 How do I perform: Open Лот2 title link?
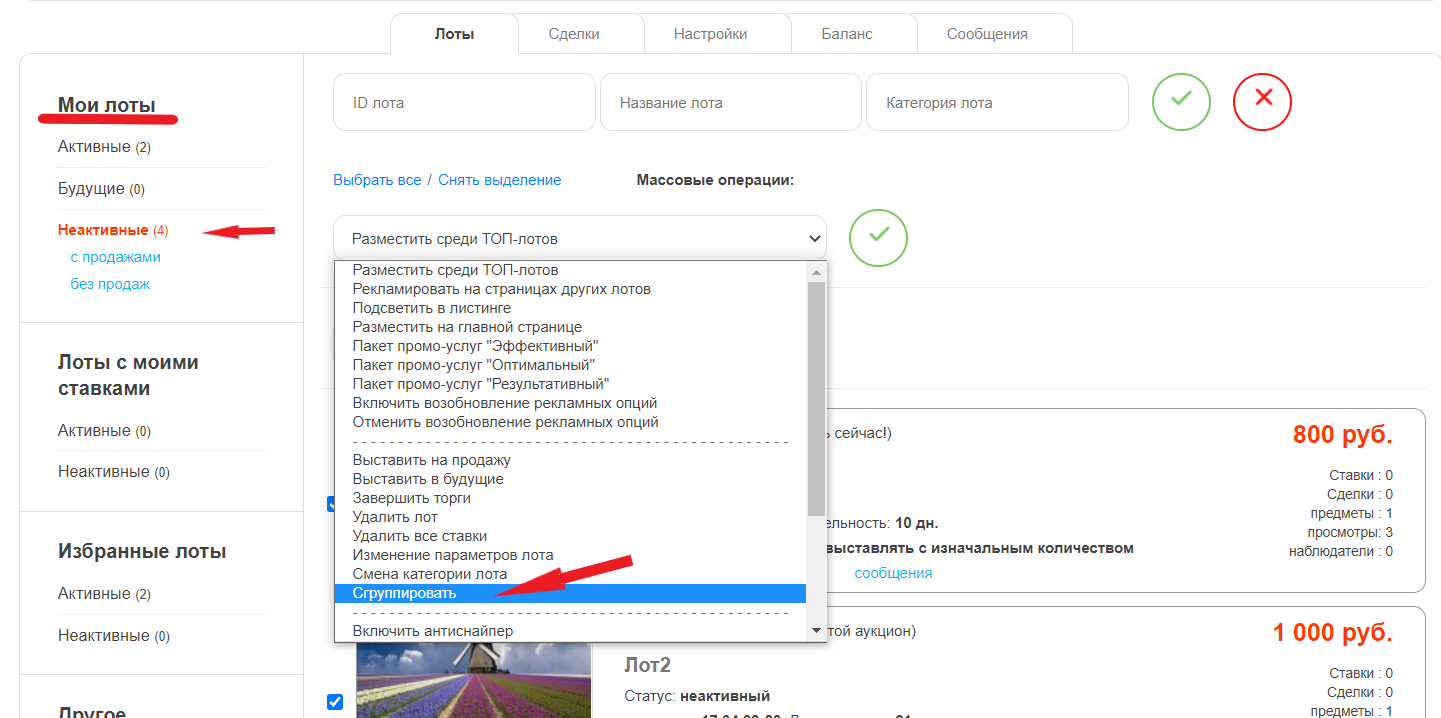[x=647, y=665]
